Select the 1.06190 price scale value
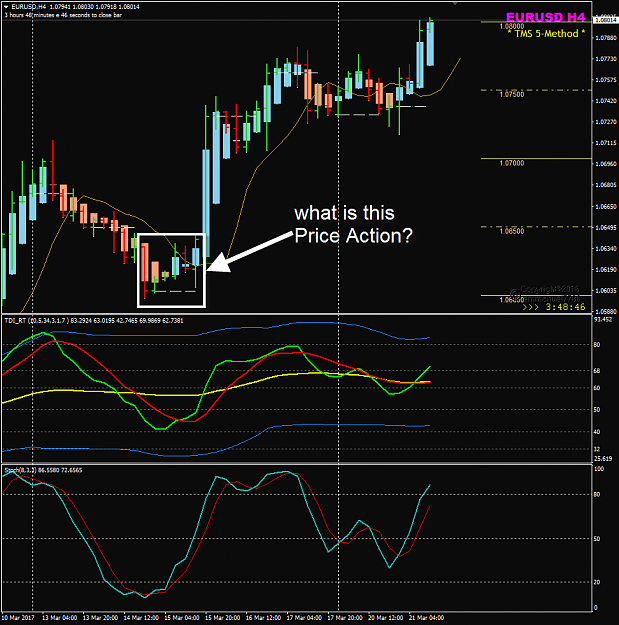619x625 pixels. (606, 269)
